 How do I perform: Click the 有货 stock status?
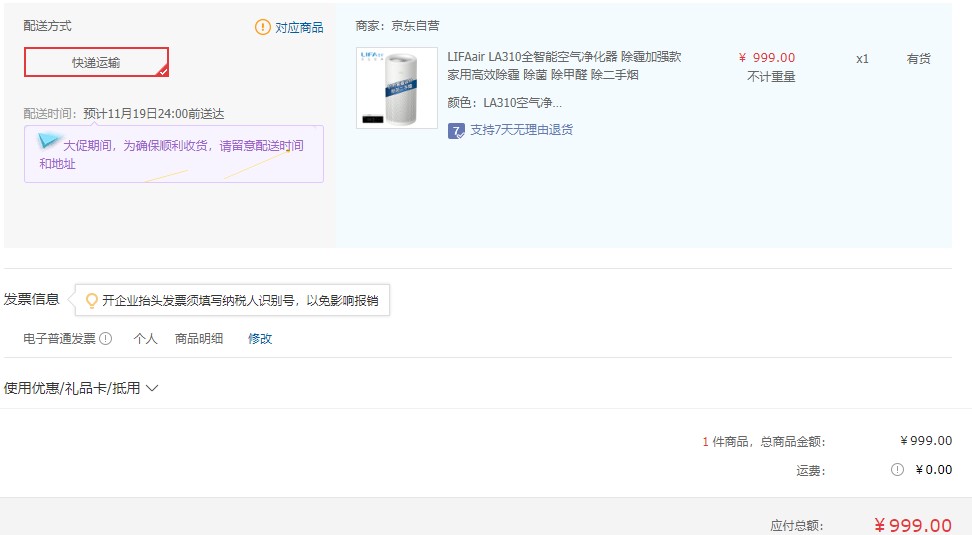pos(919,59)
